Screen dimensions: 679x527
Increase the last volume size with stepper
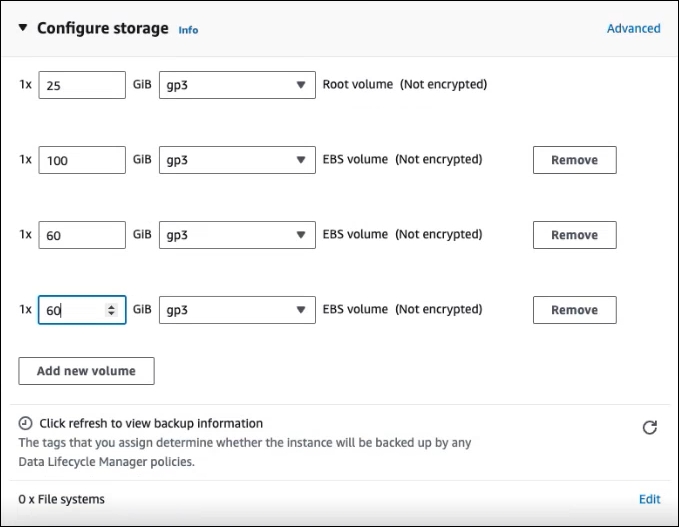point(111,306)
